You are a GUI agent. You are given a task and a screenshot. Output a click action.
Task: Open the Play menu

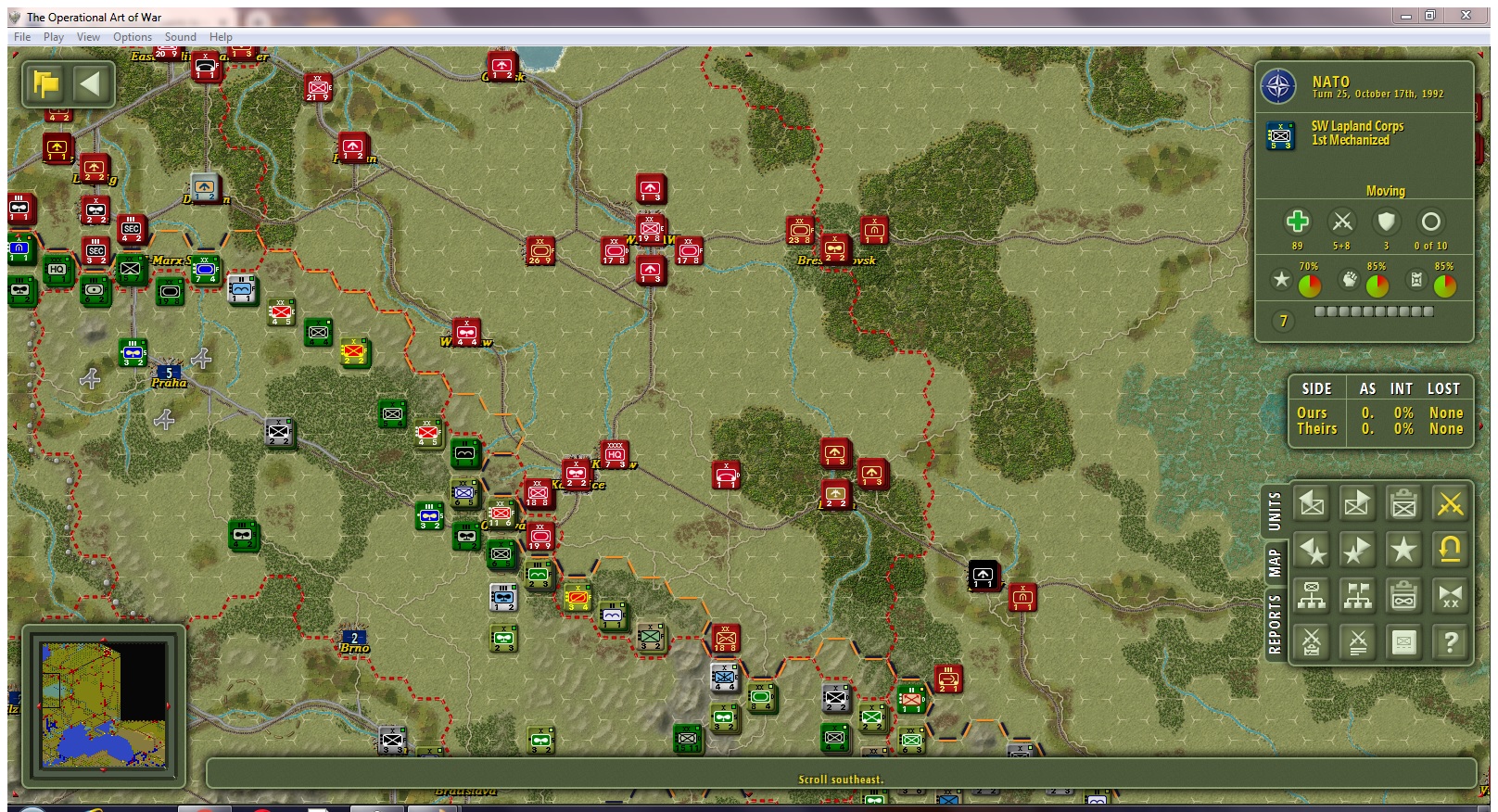tap(54, 37)
